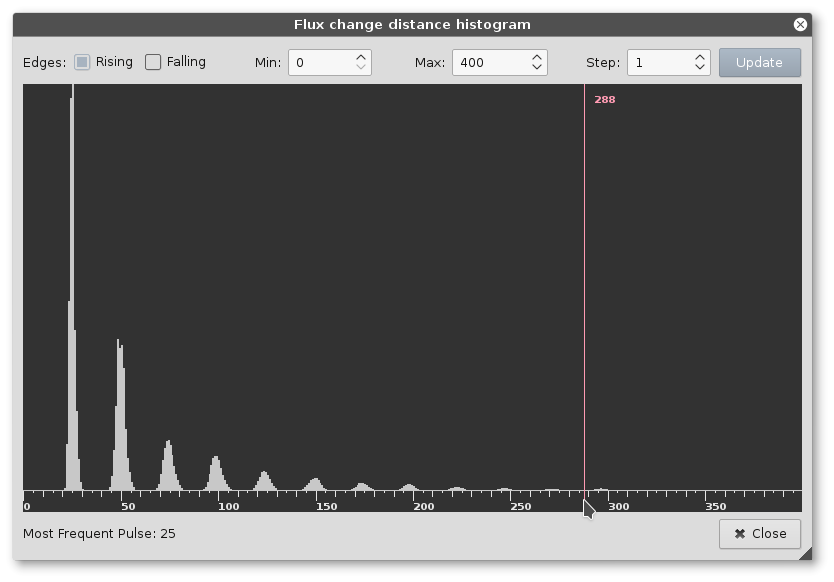Increment Max using its up arrow
834x582 pixels.
[537, 57]
